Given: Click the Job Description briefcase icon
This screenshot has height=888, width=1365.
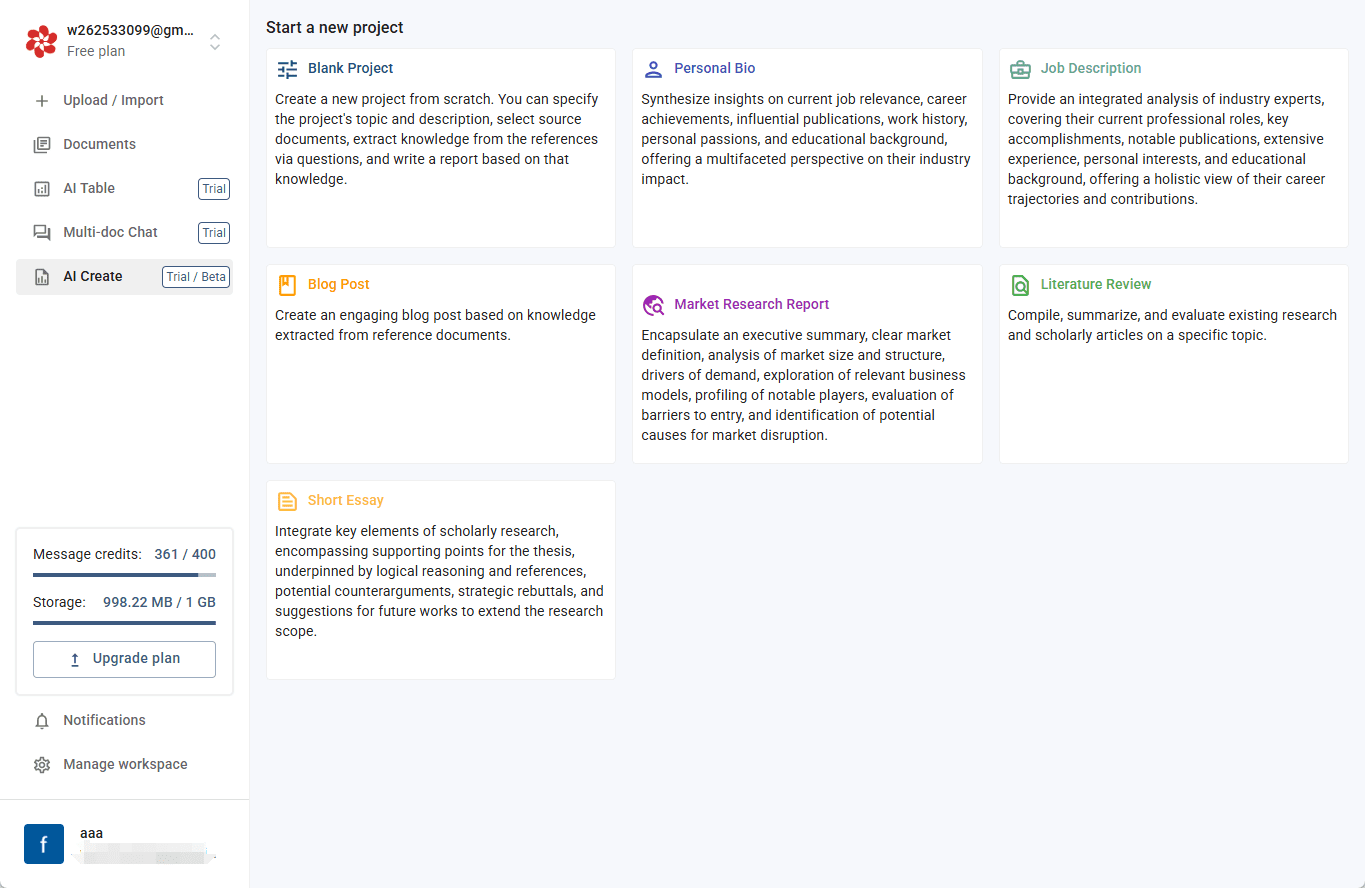Looking at the screenshot, I should tap(1020, 69).
